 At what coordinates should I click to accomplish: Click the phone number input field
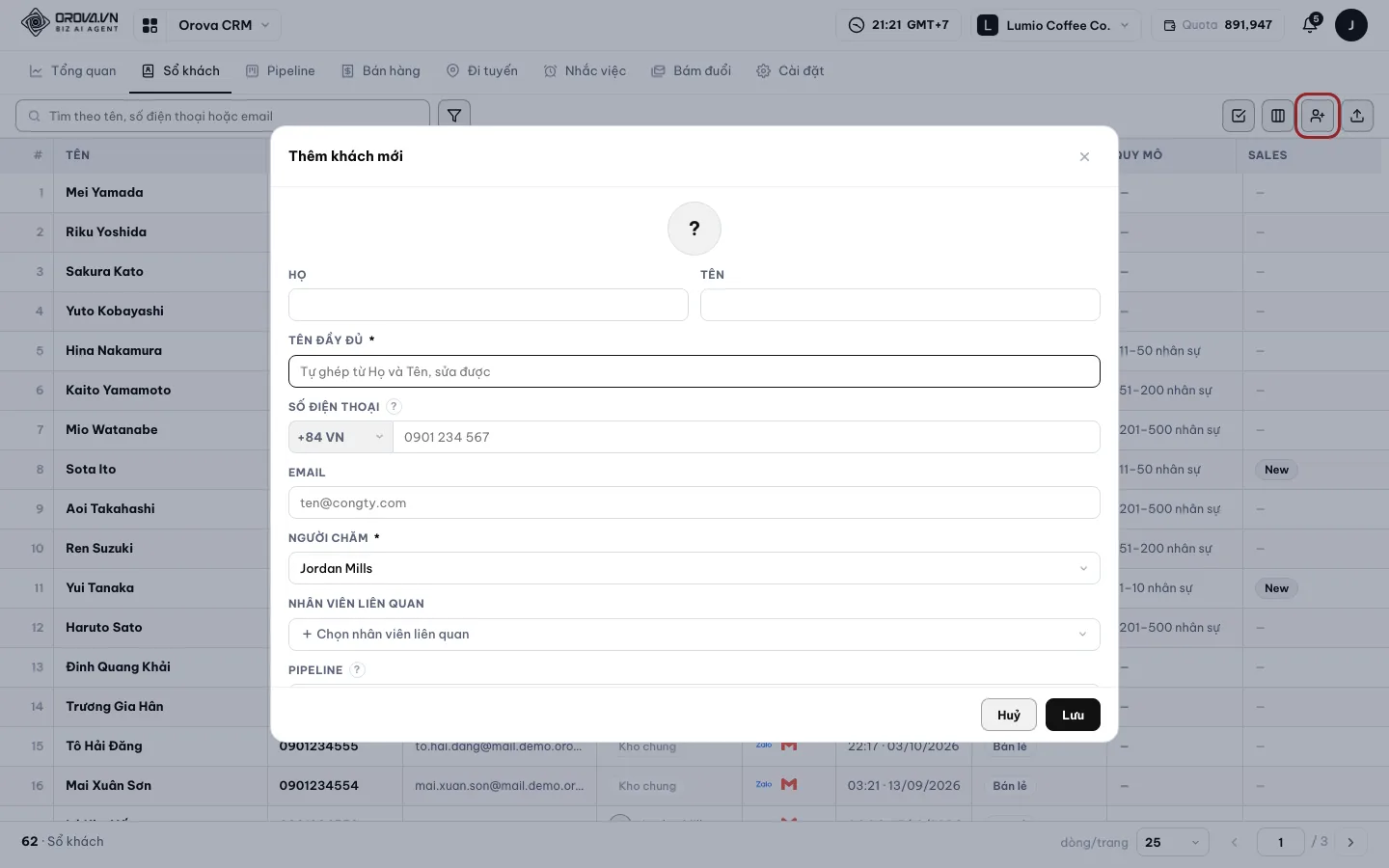coord(747,437)
